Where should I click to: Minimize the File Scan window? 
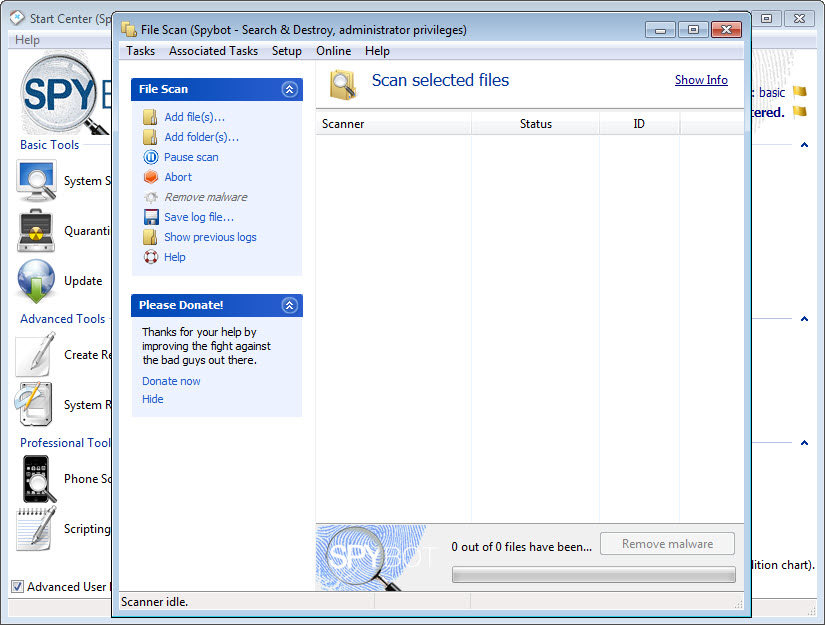coord(660,29)
